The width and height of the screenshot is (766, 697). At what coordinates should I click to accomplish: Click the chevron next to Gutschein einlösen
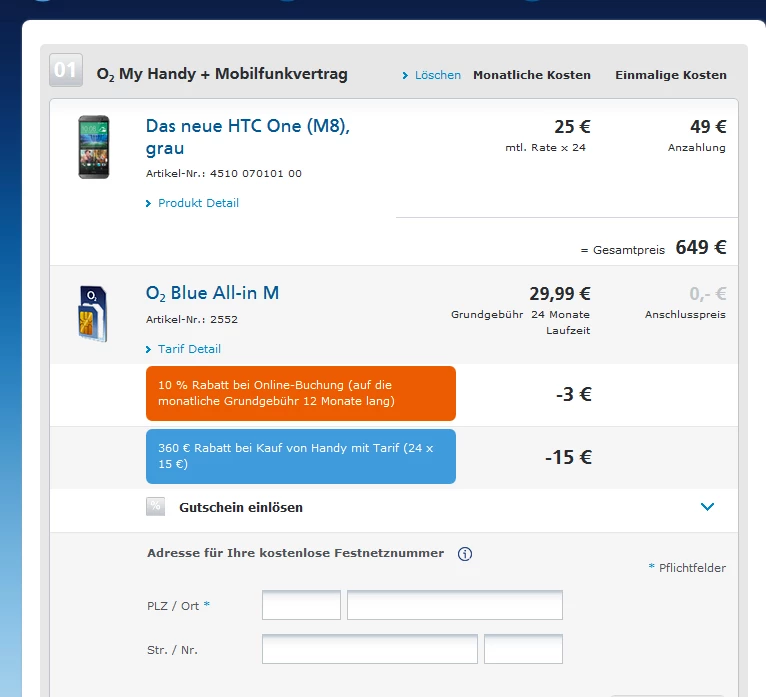pyautogui.click(x=707, y=507)
